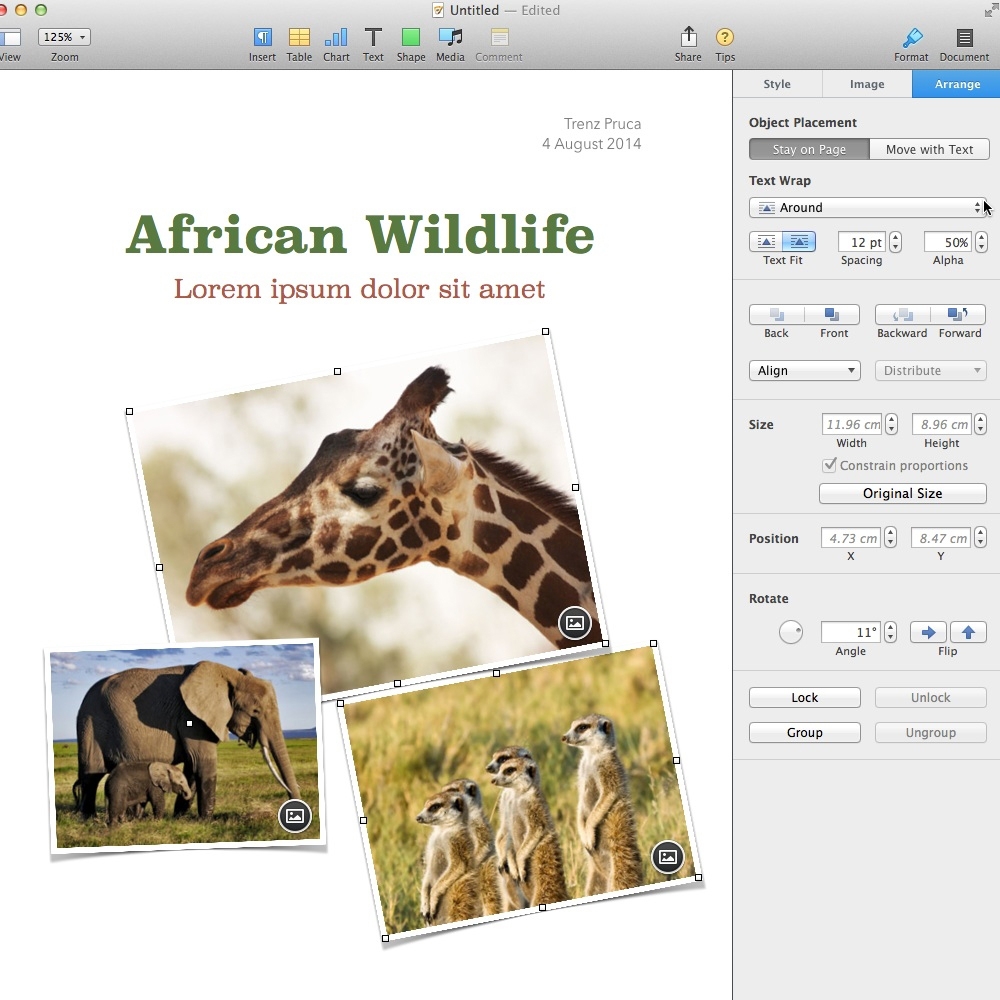Select Stay on Page placement
The image size is (1000, 1000).
click(x=809, y=149)
